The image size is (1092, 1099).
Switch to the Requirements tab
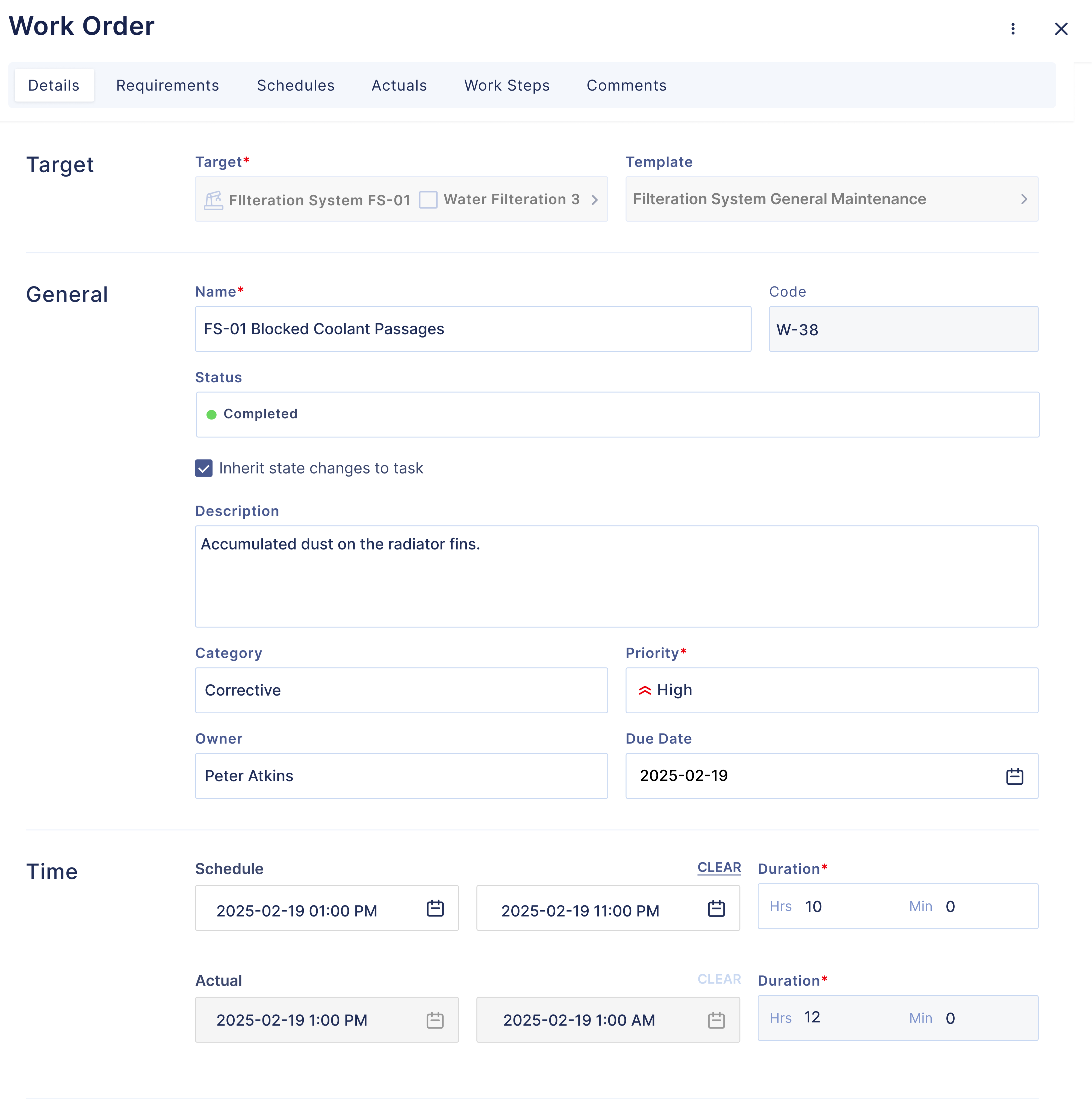tap(167, 85)
